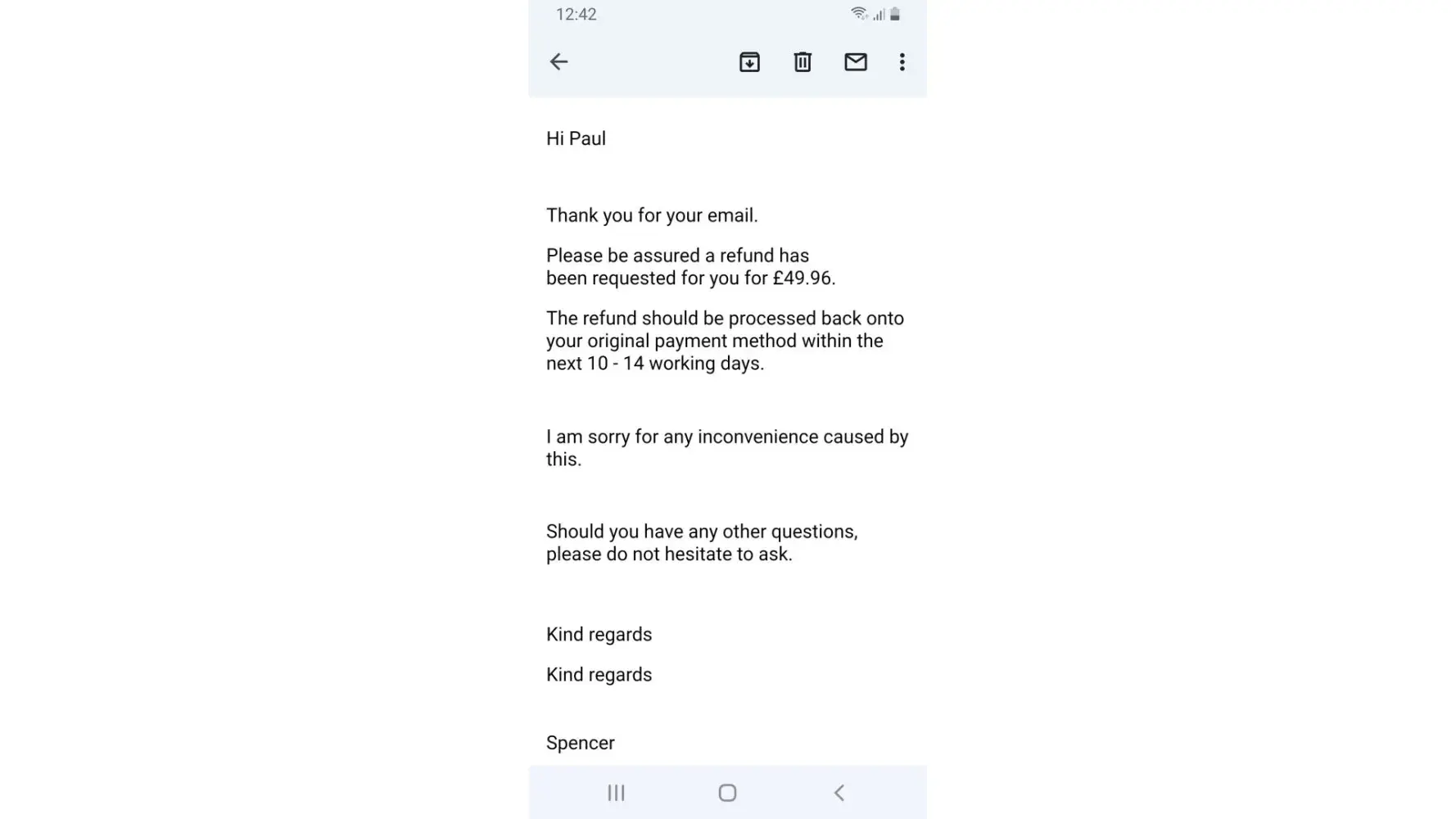The image size is (1456, 819).
Task: Tap the "Spencer" signature
Action: tap(580, 743)
